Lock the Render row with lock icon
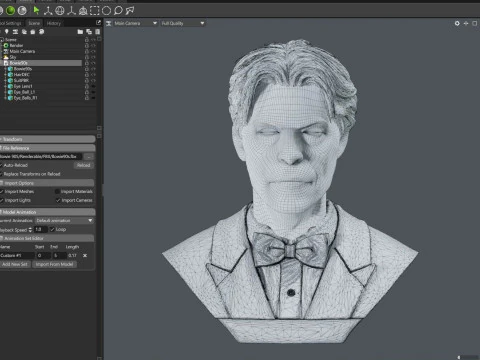This screenshot has height=360, width=480. point(87,45)
